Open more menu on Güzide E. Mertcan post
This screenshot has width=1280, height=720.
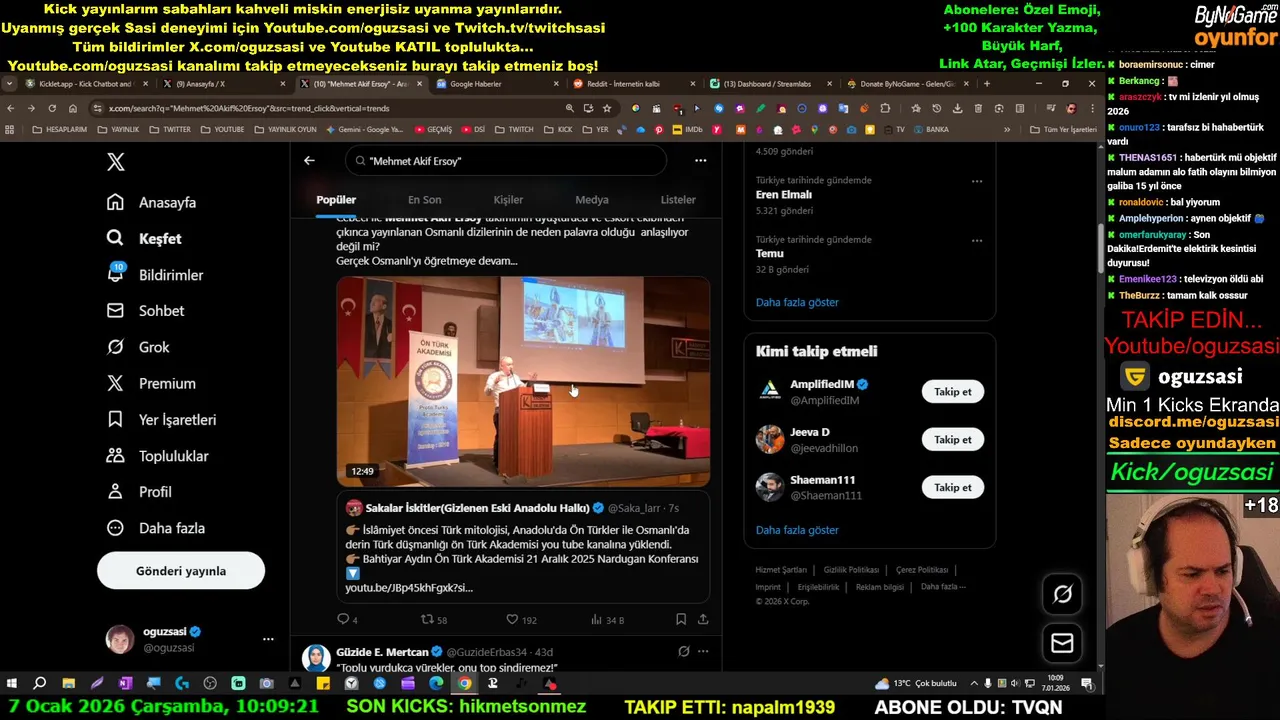tap(703, 651)
